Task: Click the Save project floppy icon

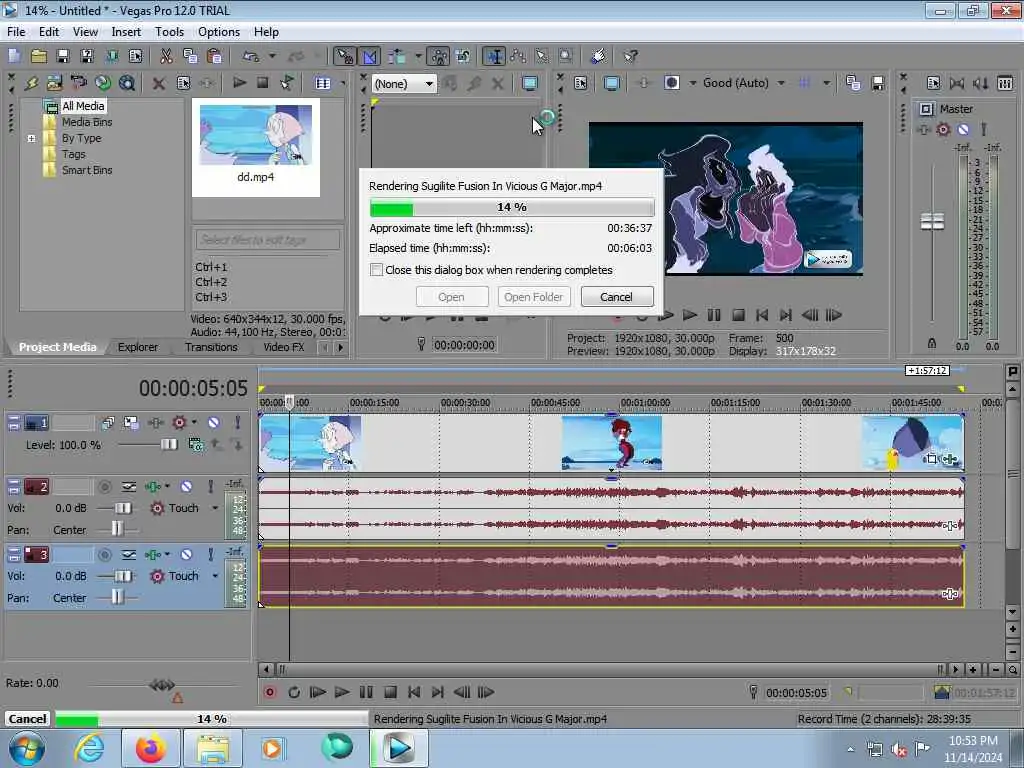Action: coord(63,56)
